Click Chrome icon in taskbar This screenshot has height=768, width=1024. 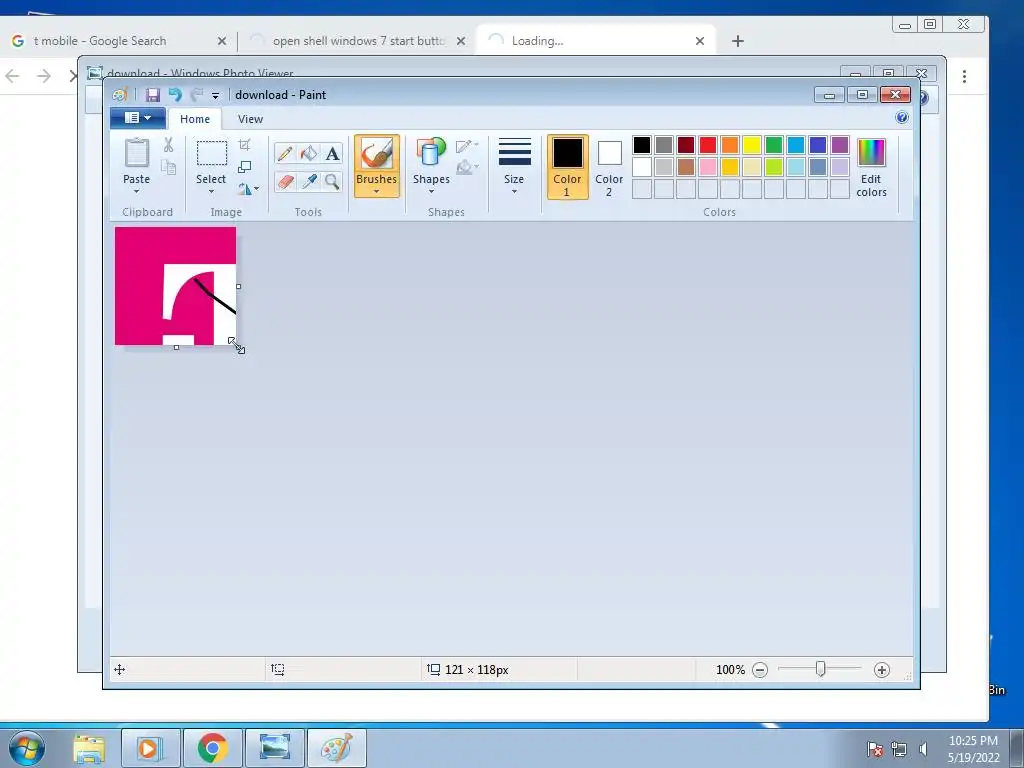212,748
